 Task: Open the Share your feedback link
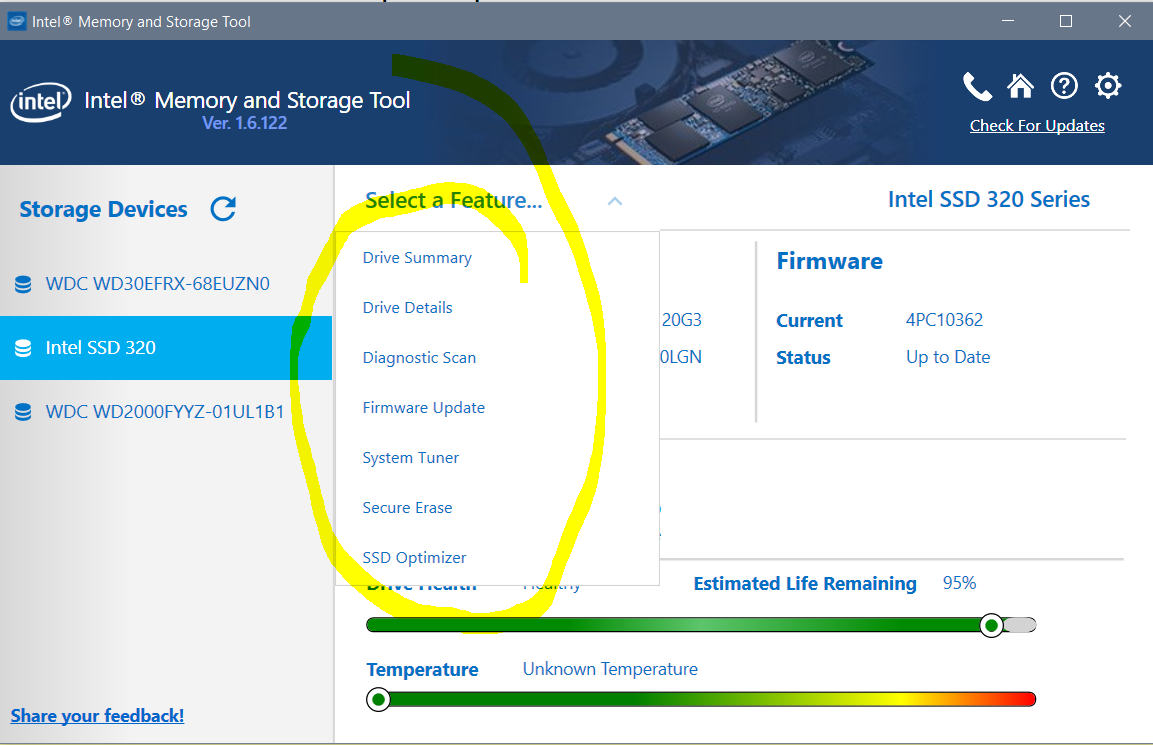[97, 716]
